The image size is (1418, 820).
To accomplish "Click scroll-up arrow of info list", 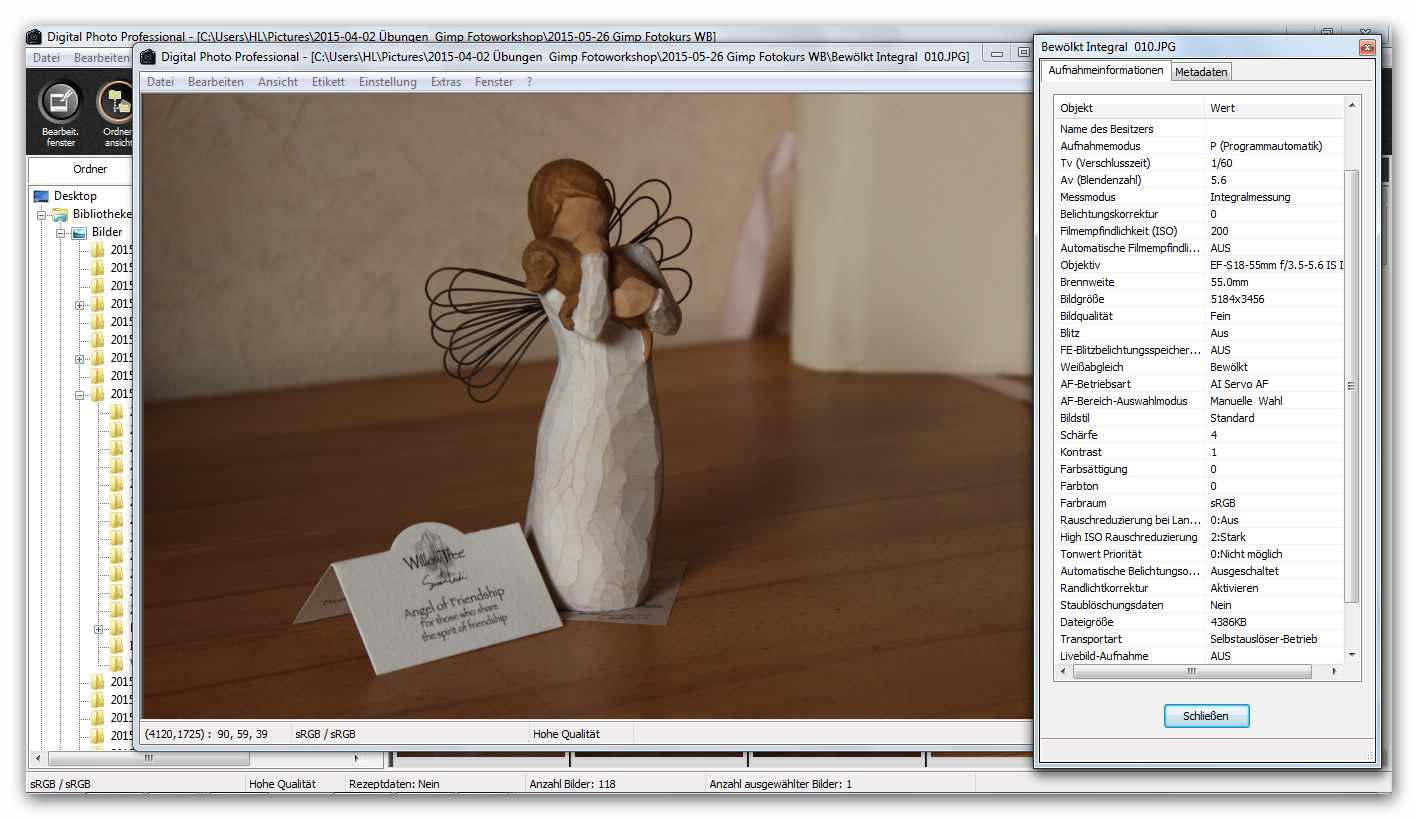I will tap(1352, 105).
